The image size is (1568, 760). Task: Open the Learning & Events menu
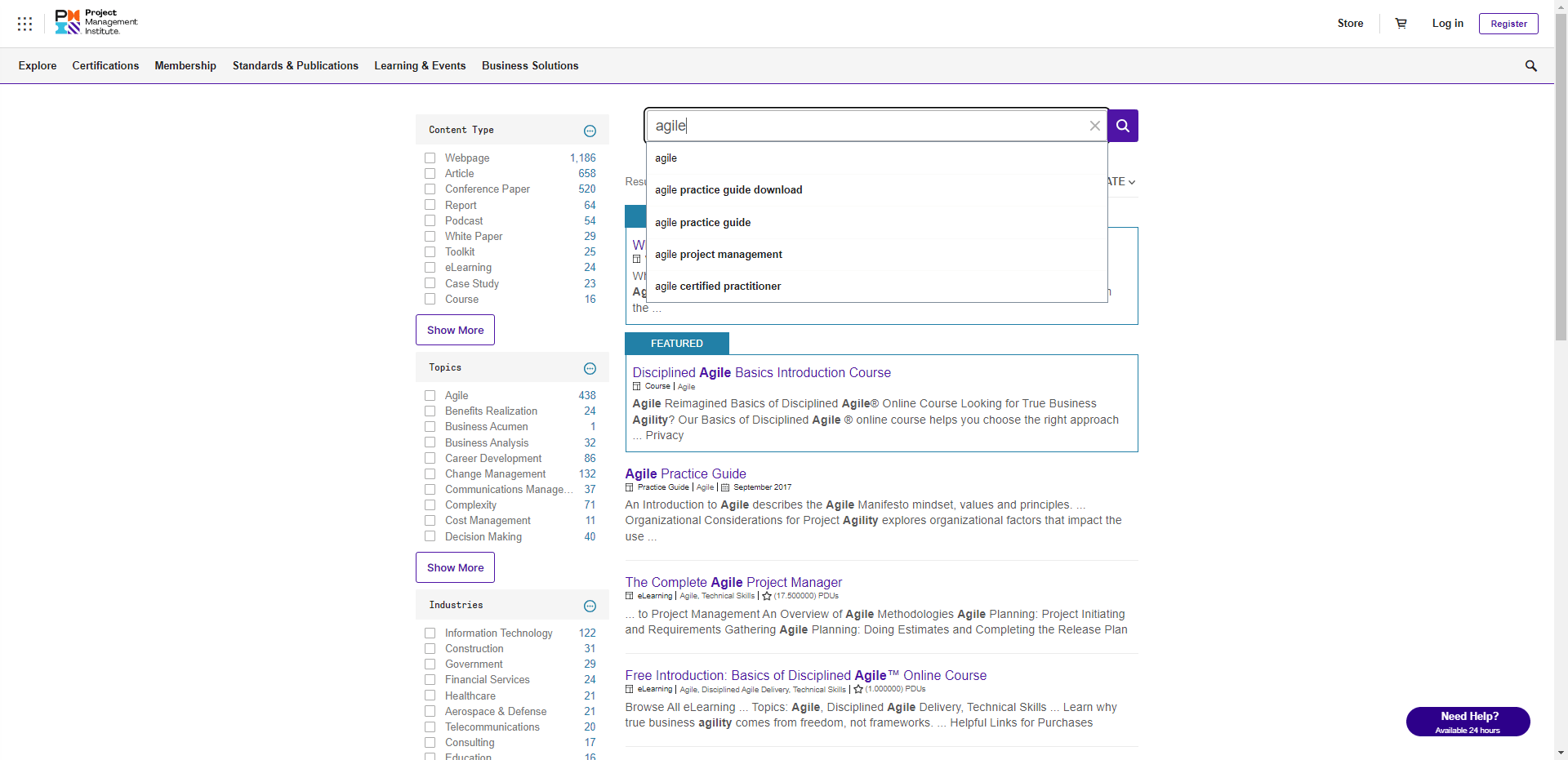pyautogui.click(x=420, y=66)
